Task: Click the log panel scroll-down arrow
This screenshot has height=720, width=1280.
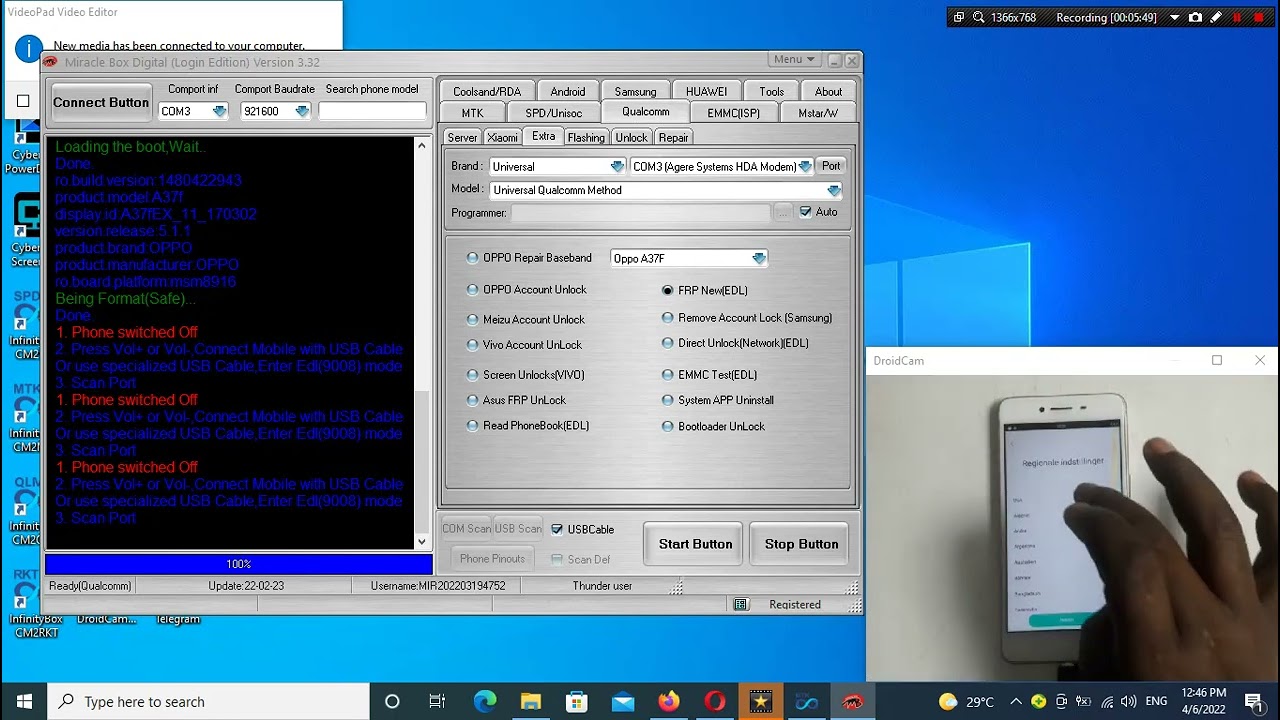Action: pyautogui.click(x=421, y=541)
